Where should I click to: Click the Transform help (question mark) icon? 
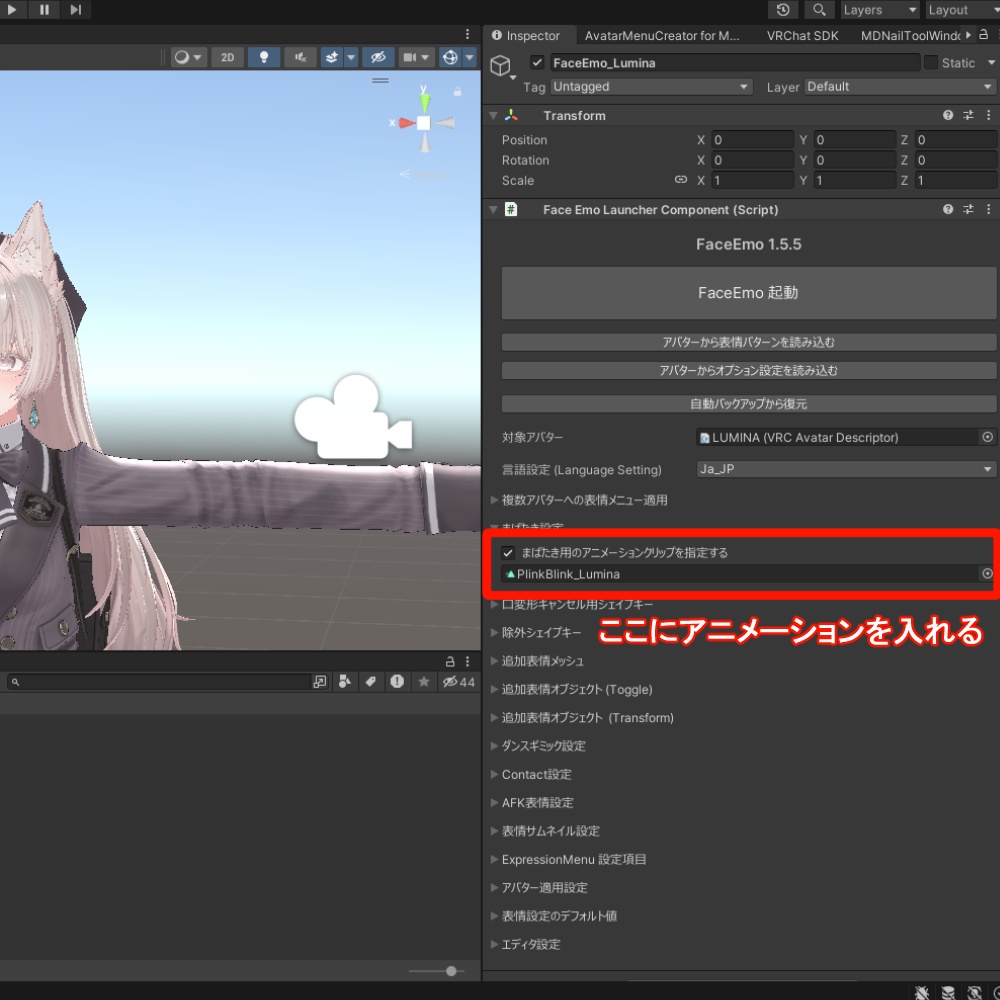click(947, 115)
